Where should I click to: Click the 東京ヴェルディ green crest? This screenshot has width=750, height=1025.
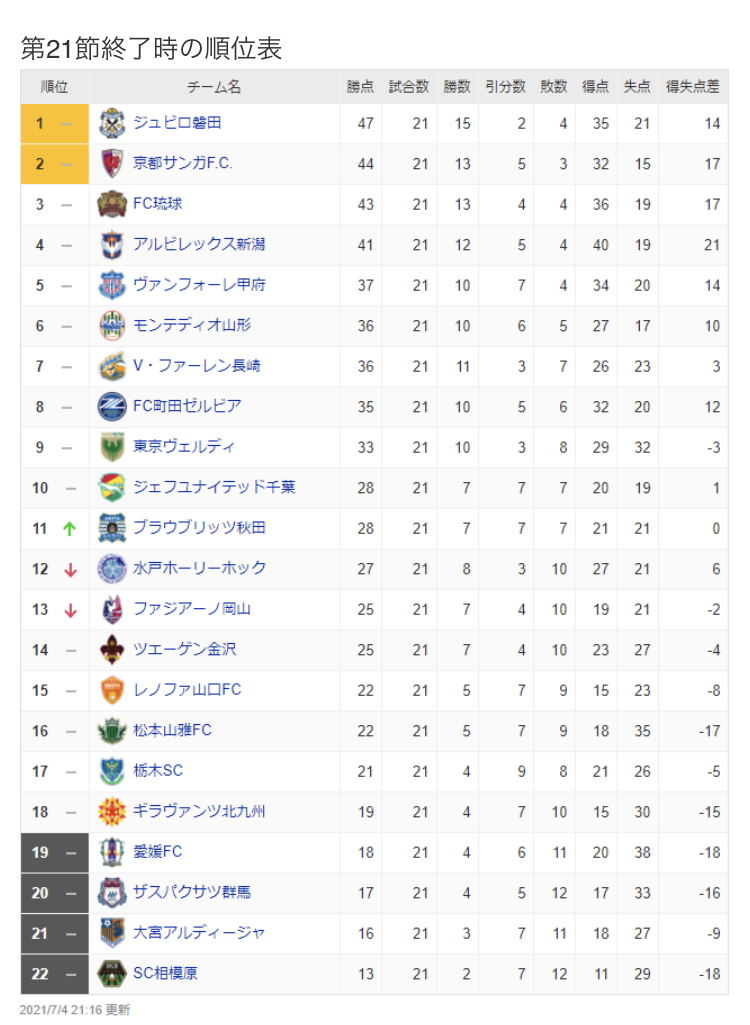(111, 447)
